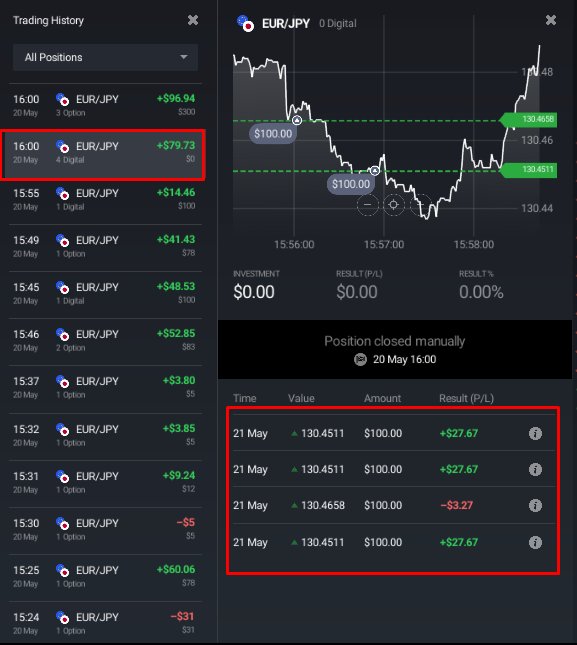Image resolution: width=577 pixels, height=645 pixels.
Task: Open the 15:25 trade with +$60.06
Action: pyautogui.click(x=105, y=577)
